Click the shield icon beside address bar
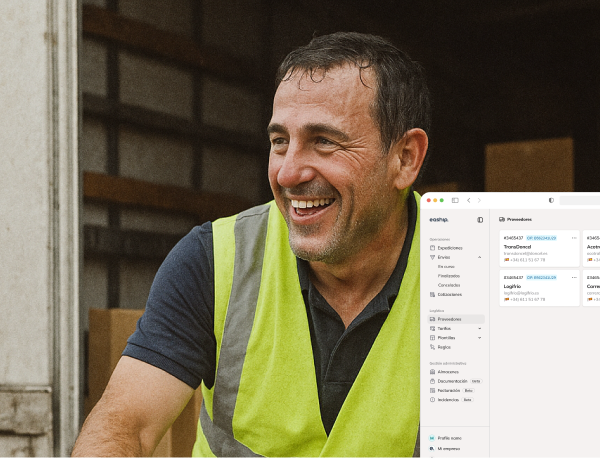 point(551,200)
